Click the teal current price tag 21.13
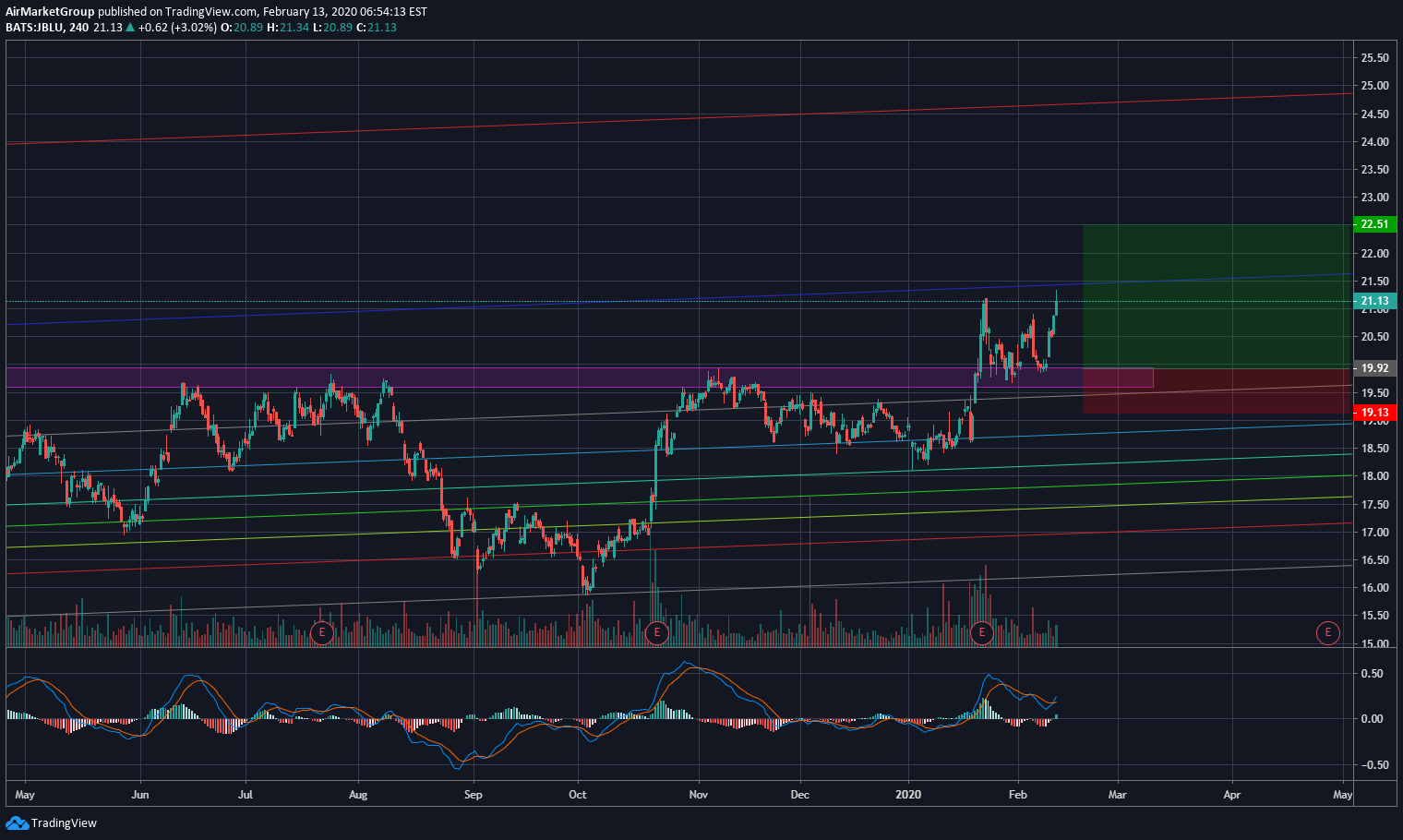This screenshot has height=840, width=1403. coord(1374,300)
